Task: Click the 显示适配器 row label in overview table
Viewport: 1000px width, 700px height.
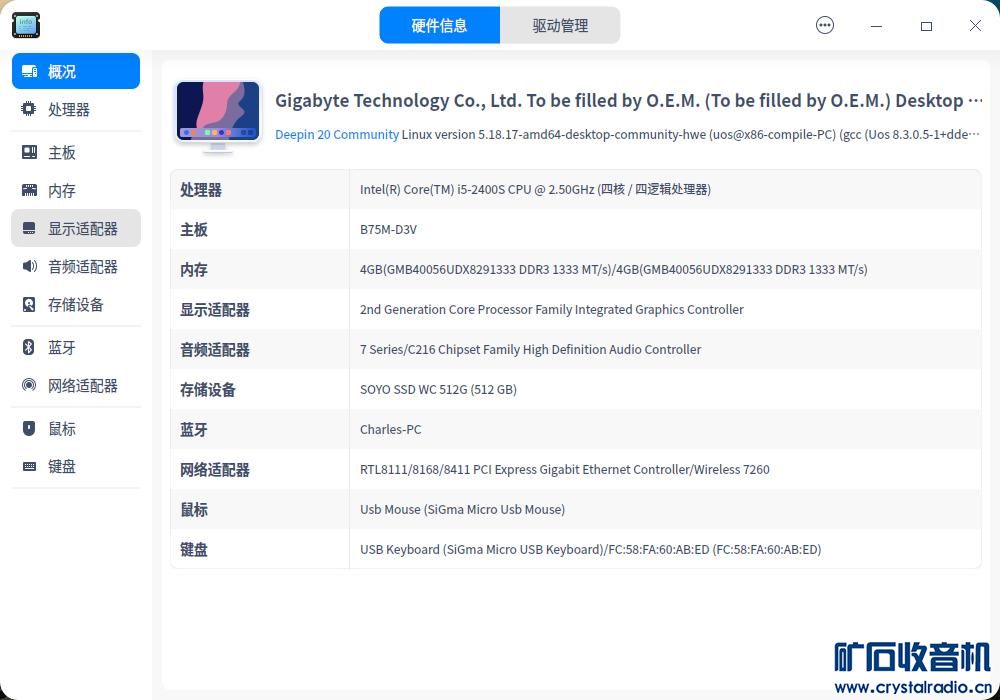Action: (x=215, y=310)
